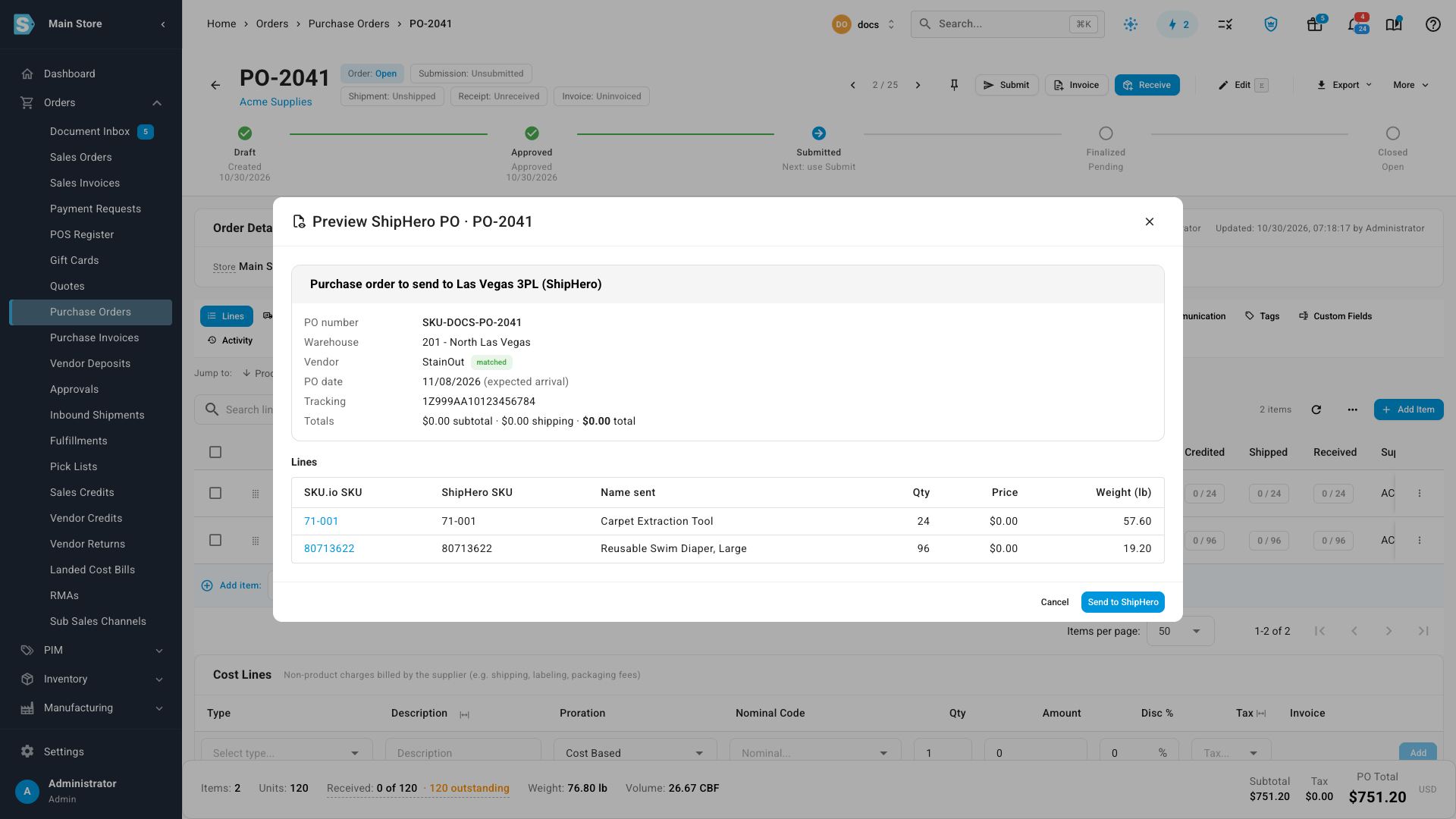1456x819 pixels.
Task: Switch to the Activity tab
Action: point(230,340)
